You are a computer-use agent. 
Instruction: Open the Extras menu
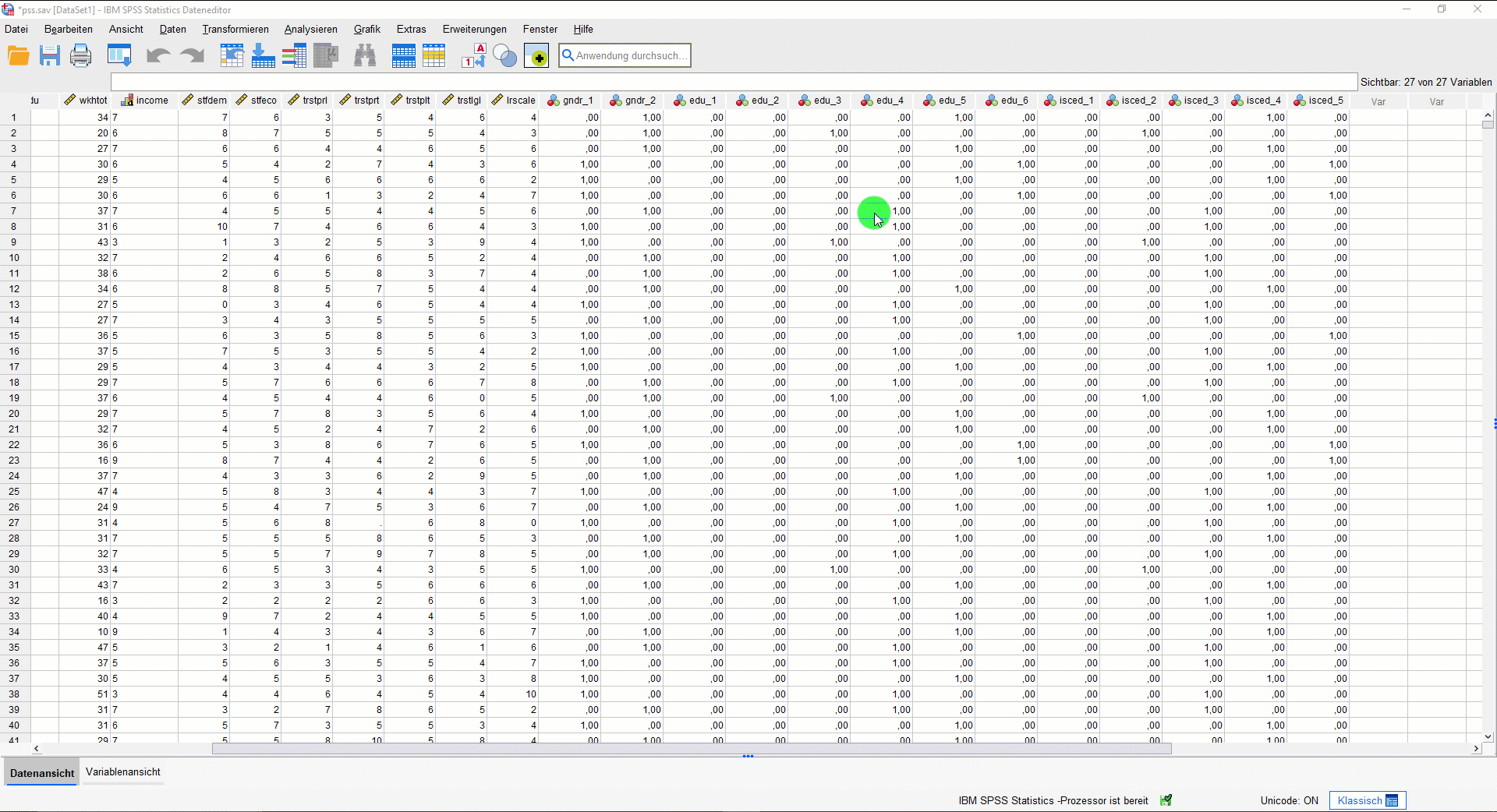412,29
